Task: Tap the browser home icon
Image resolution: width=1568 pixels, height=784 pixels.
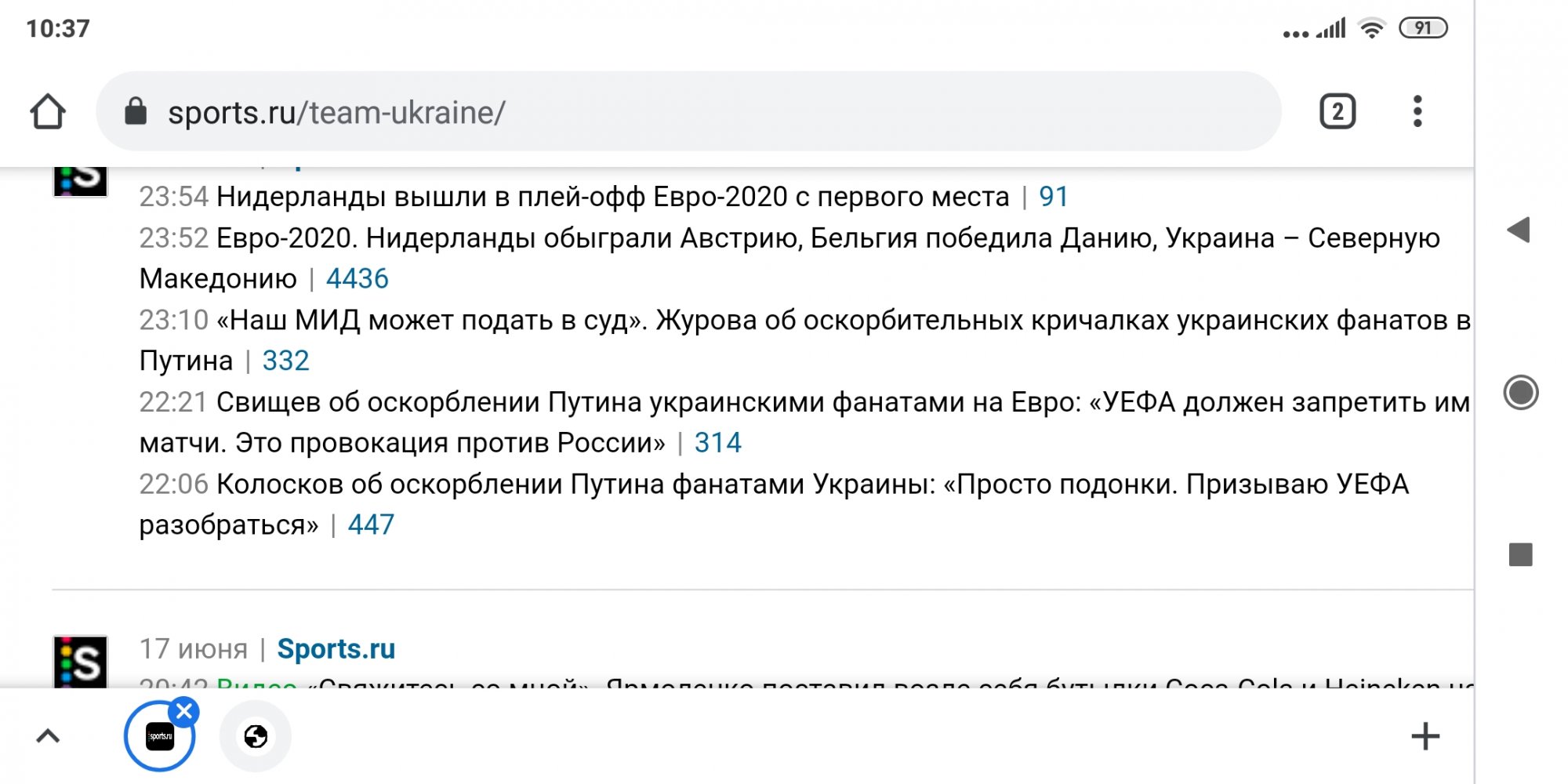Action: click(x=48, y=111)
